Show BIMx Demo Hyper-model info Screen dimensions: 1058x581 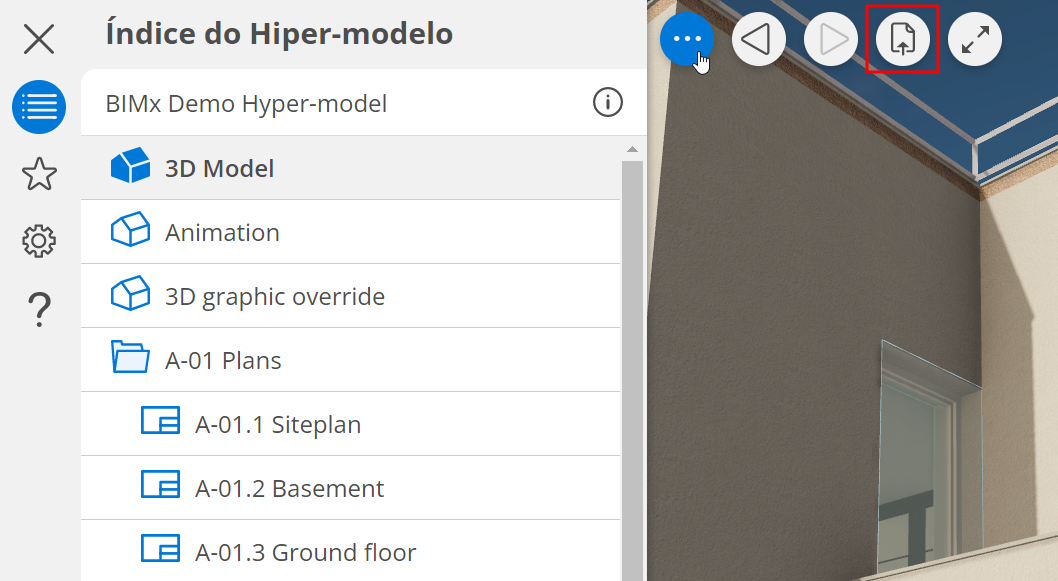click(607, 103)
